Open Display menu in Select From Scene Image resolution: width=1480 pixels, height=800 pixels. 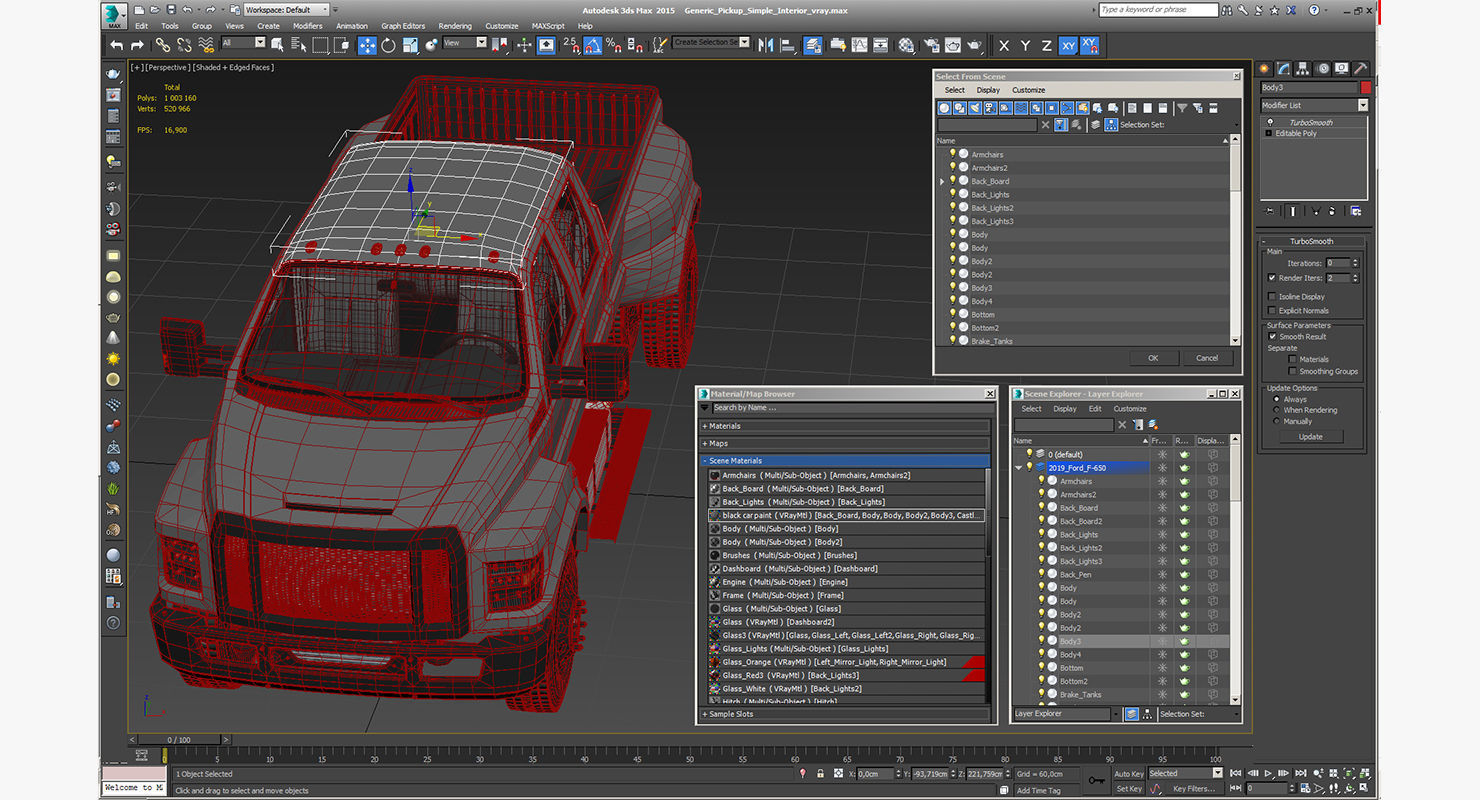point(988,90)
